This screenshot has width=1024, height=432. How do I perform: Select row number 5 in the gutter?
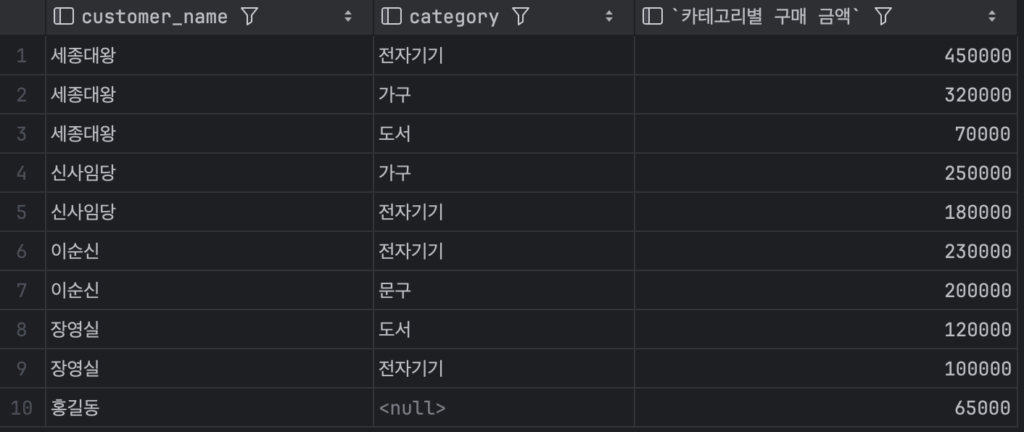click(22, 212)
